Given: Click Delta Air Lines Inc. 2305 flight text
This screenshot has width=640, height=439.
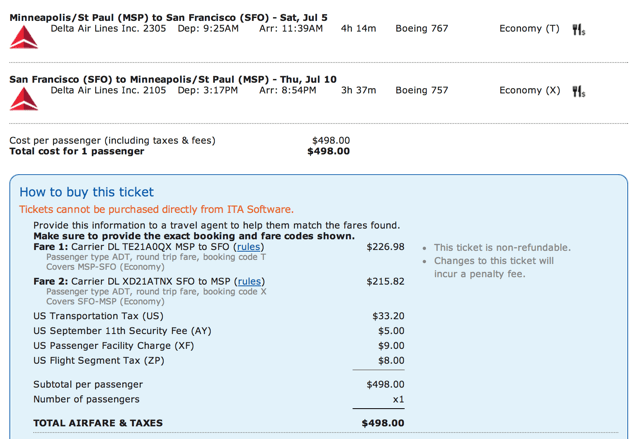Looking at the screenshot, I should click(108, 29).
